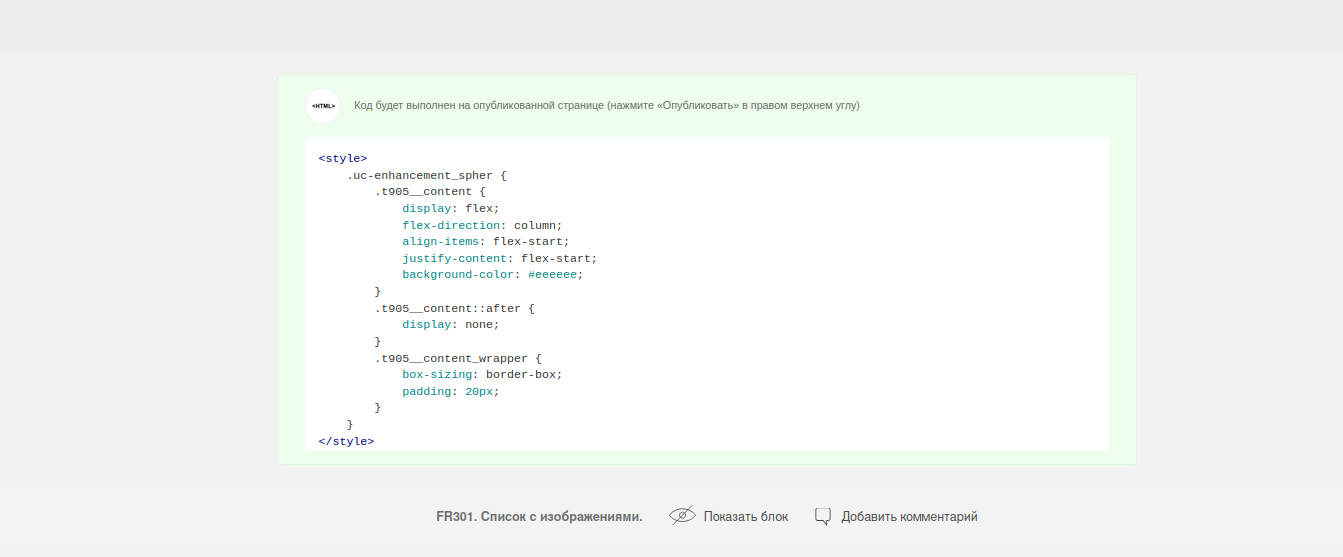Viewport: 1343px width, 557px height.
Task: Place cursor on the closing </style> tag
Action: coord(346,441)
